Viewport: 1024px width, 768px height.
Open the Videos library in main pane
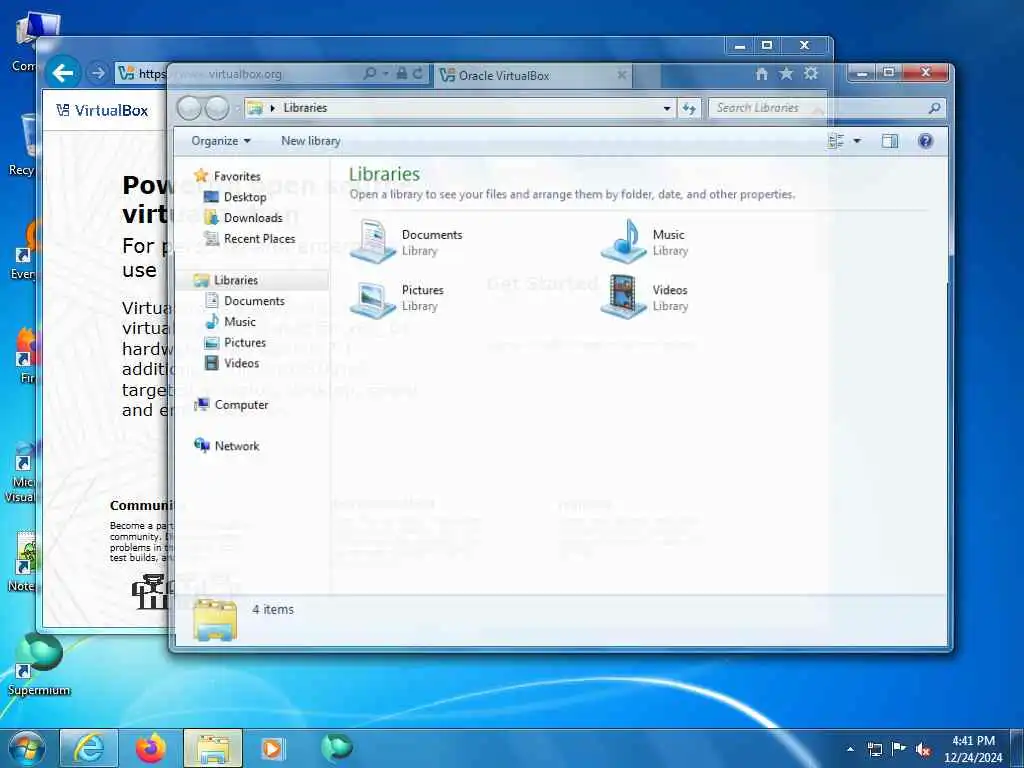[x=645, y=298]
